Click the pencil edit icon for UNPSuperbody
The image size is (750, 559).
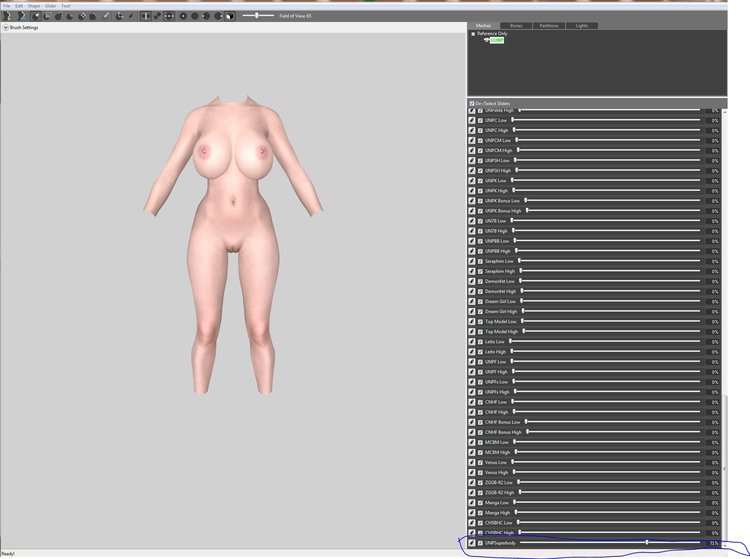click(x=472, y=543)
